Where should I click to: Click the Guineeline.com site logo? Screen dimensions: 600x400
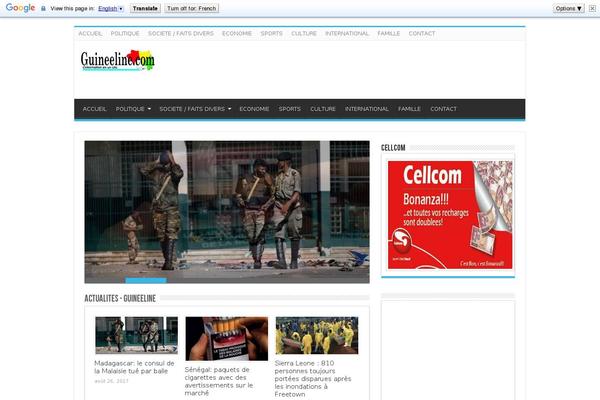[x=117, y=60]
